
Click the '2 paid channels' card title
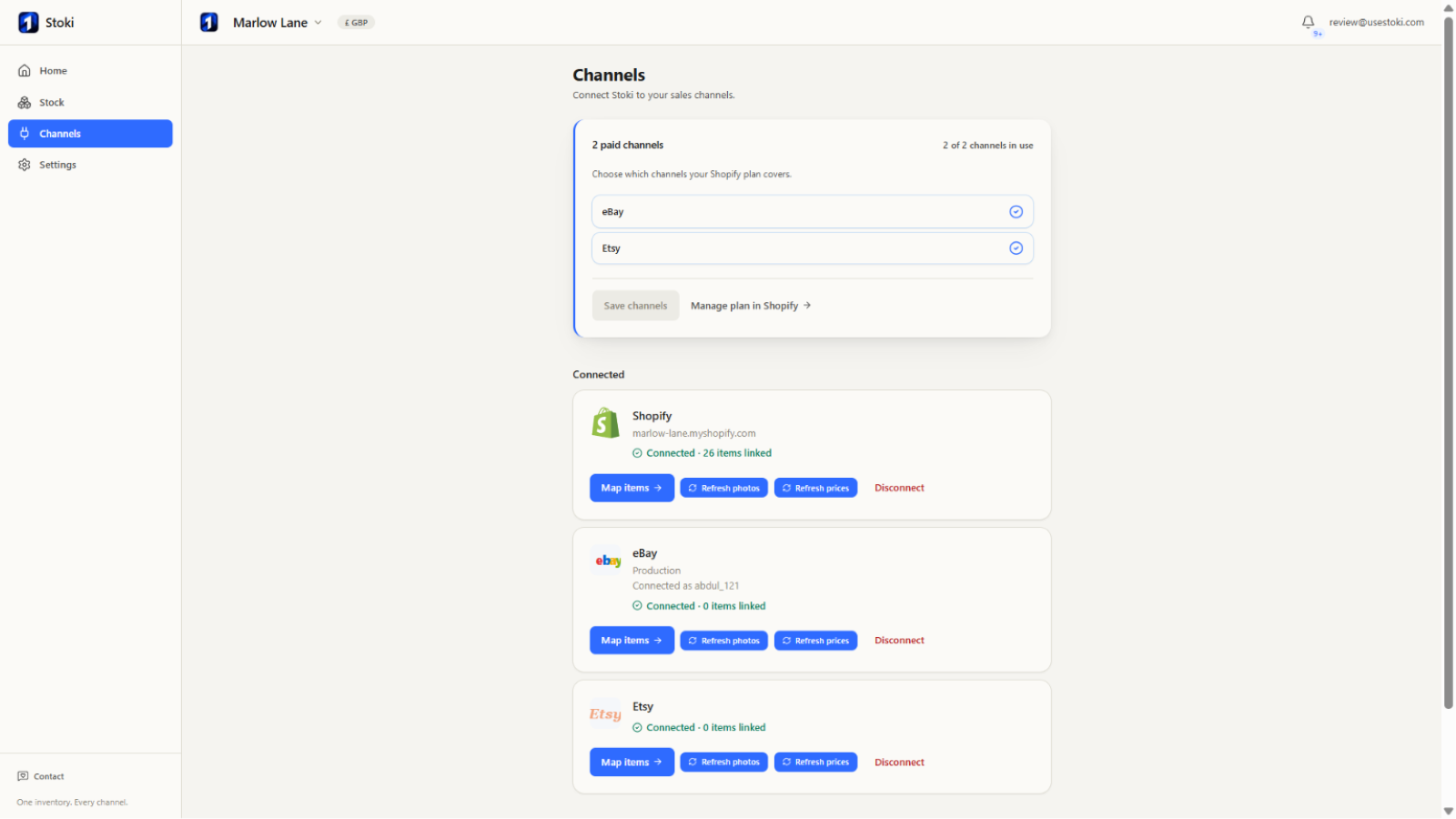click(x=628, y=146)
